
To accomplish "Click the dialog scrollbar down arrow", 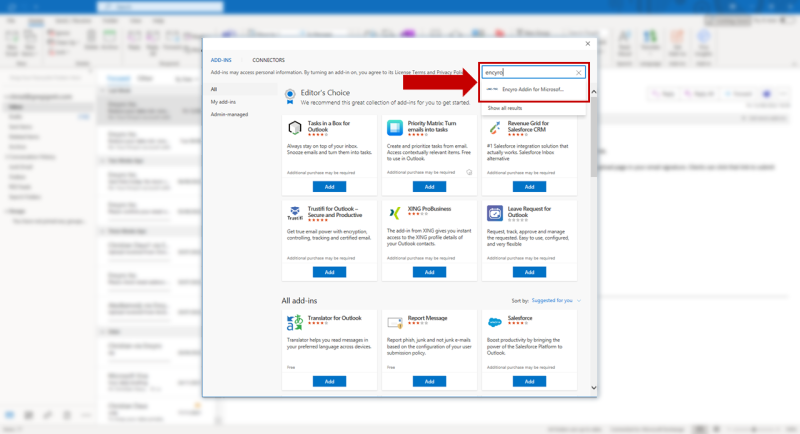I will click(x=593, y=388).
